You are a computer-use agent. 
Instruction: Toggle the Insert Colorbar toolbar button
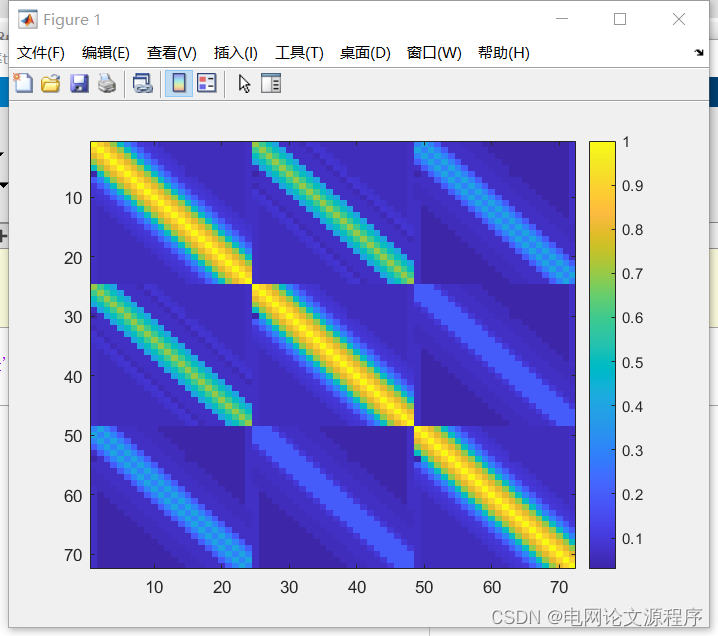pyautogui.click(x=179, y=83)
